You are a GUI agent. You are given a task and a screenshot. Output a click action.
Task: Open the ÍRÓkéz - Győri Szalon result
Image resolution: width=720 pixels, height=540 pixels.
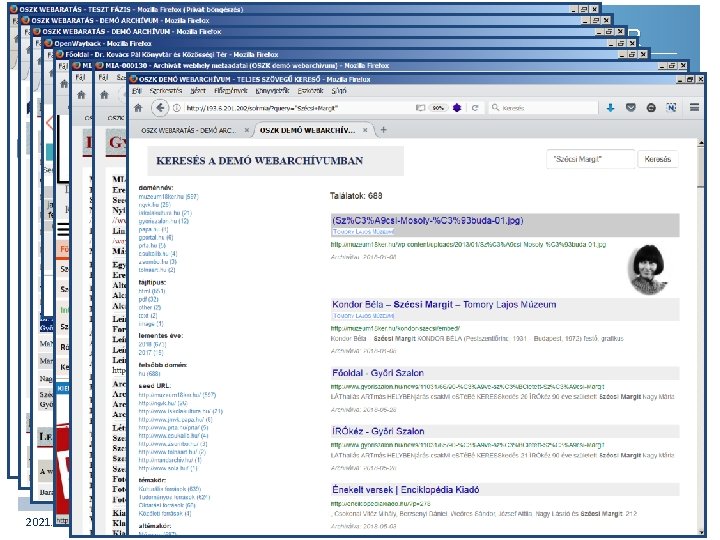pos(378,431)
